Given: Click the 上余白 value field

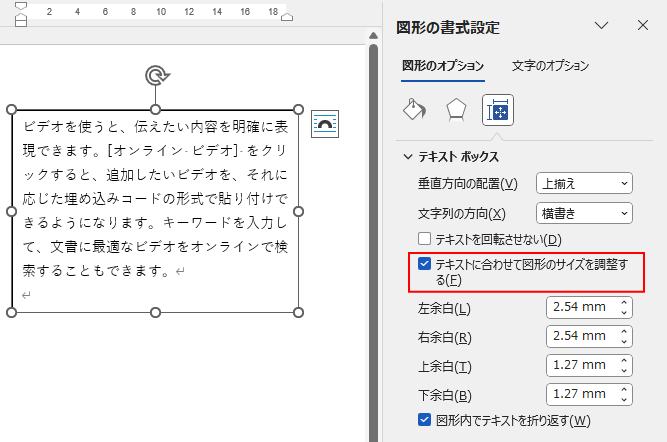Looking at the screenshot, I should tap(581, 365).
